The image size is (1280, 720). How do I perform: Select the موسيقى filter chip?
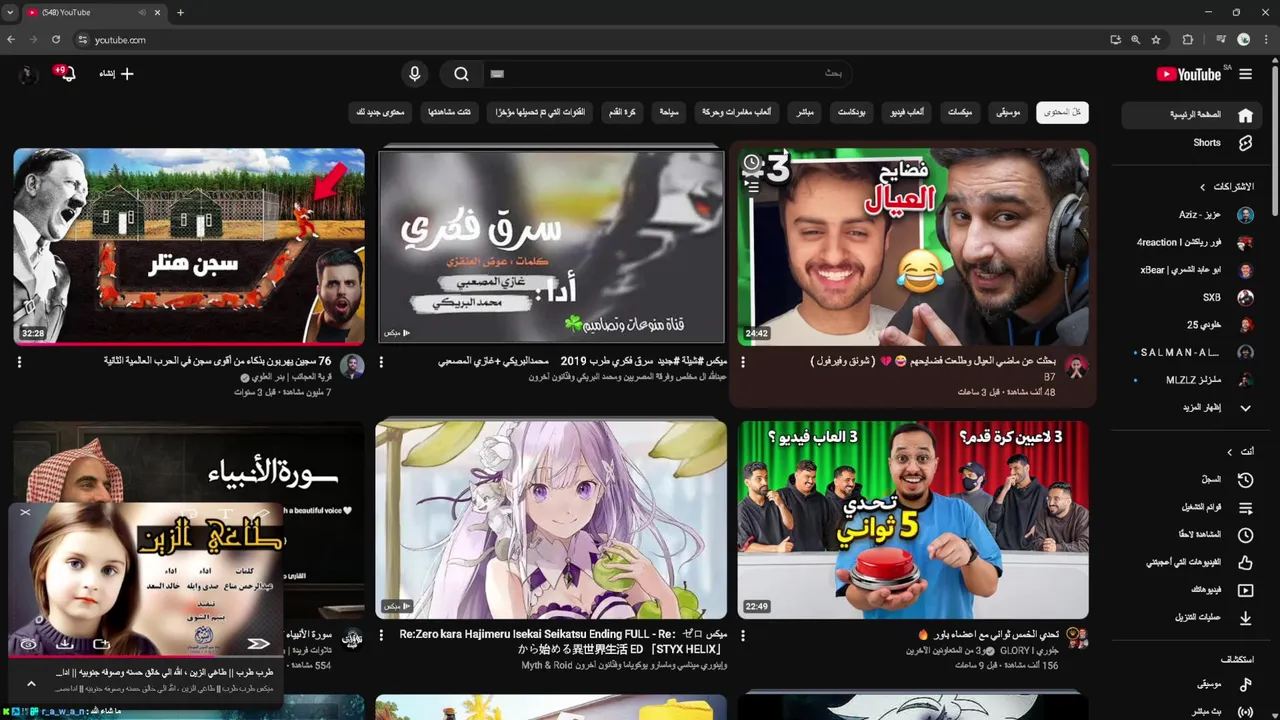click(x=1008, y=113)
